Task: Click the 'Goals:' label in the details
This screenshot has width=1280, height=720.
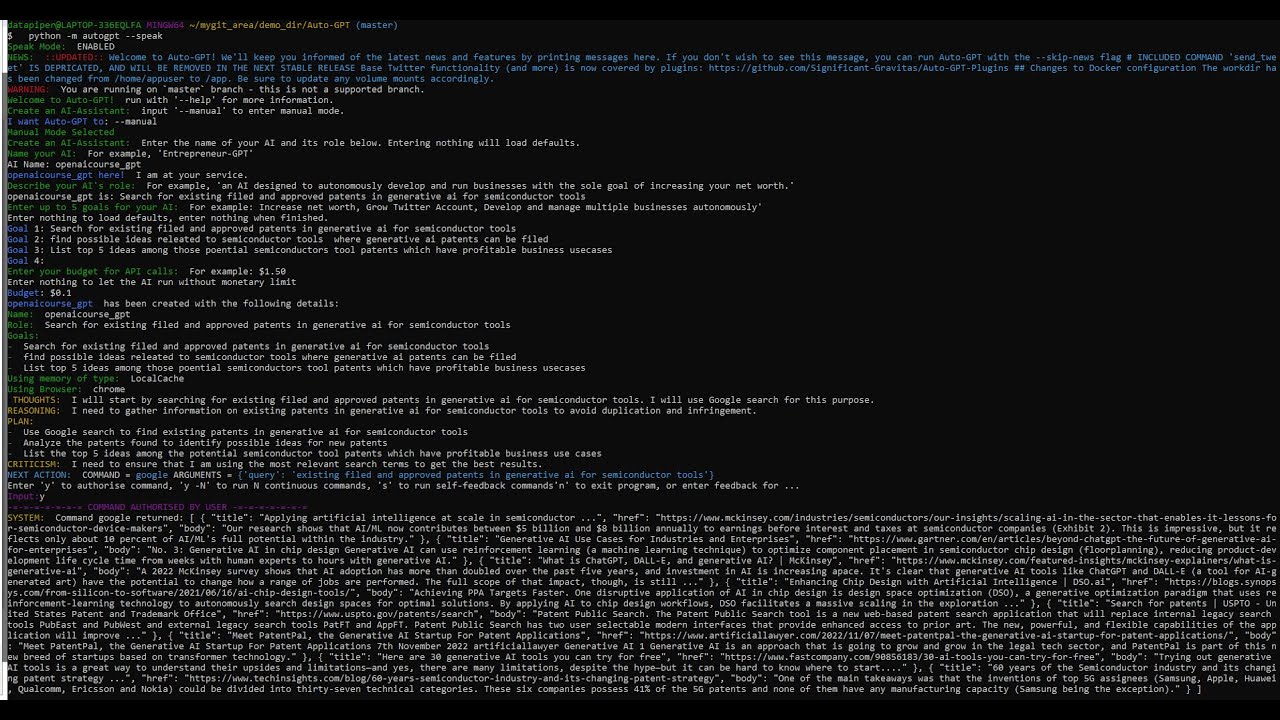Action: pos(23,336)
